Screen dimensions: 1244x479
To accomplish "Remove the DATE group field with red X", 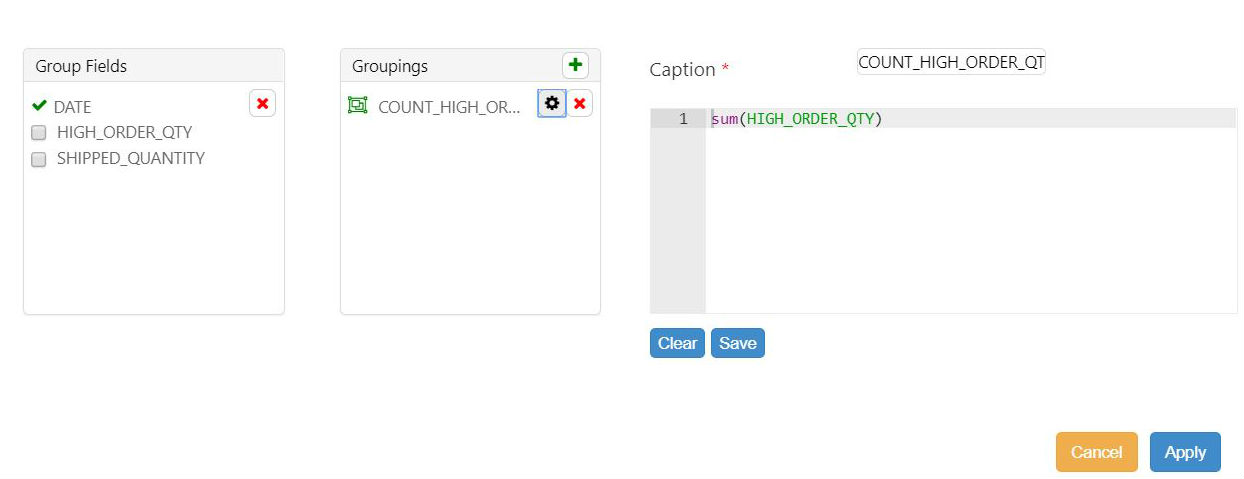I will pyautogui.click(x=262, y=104).
